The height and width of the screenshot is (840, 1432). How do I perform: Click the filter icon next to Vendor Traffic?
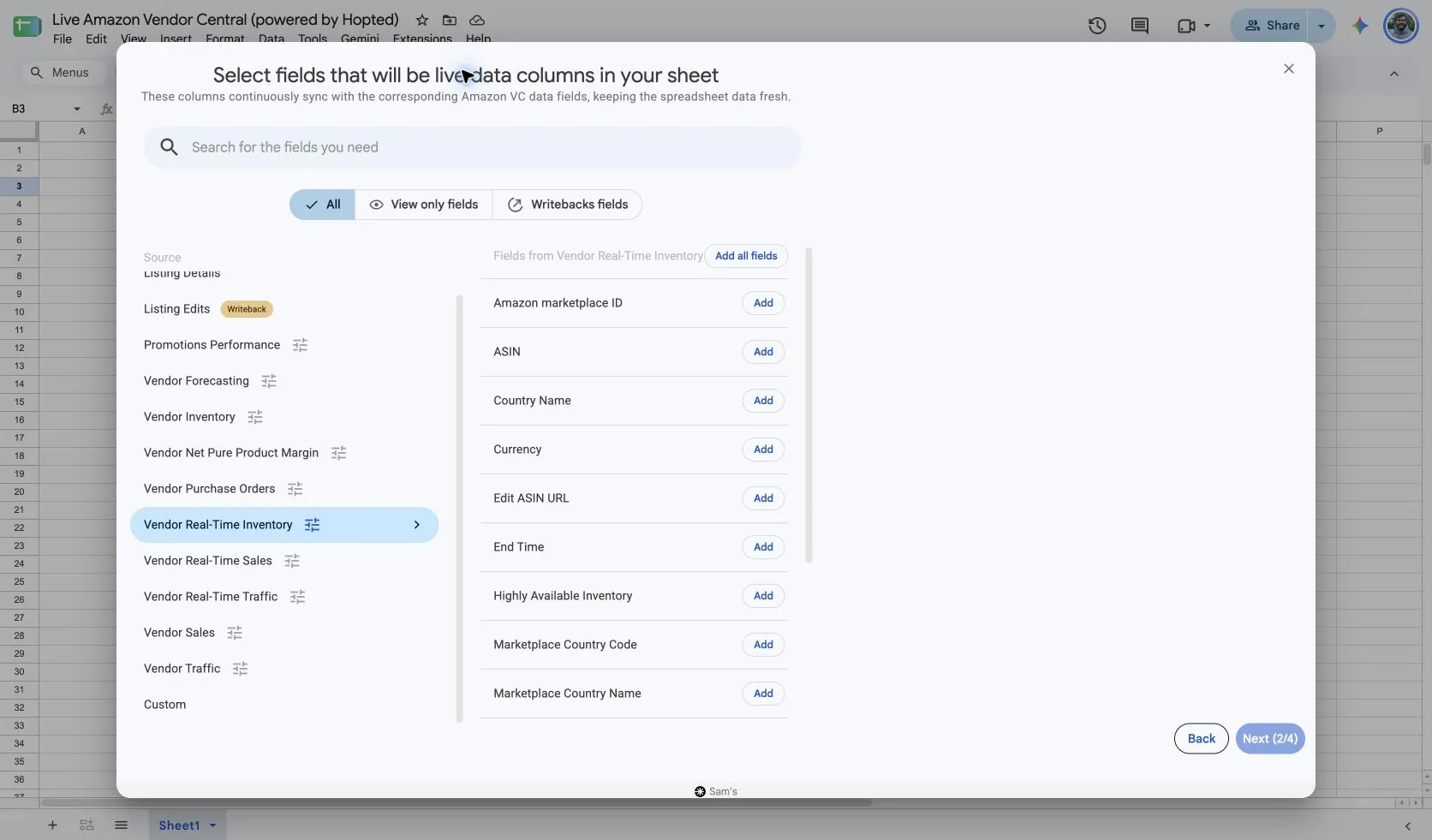[241, 669]
